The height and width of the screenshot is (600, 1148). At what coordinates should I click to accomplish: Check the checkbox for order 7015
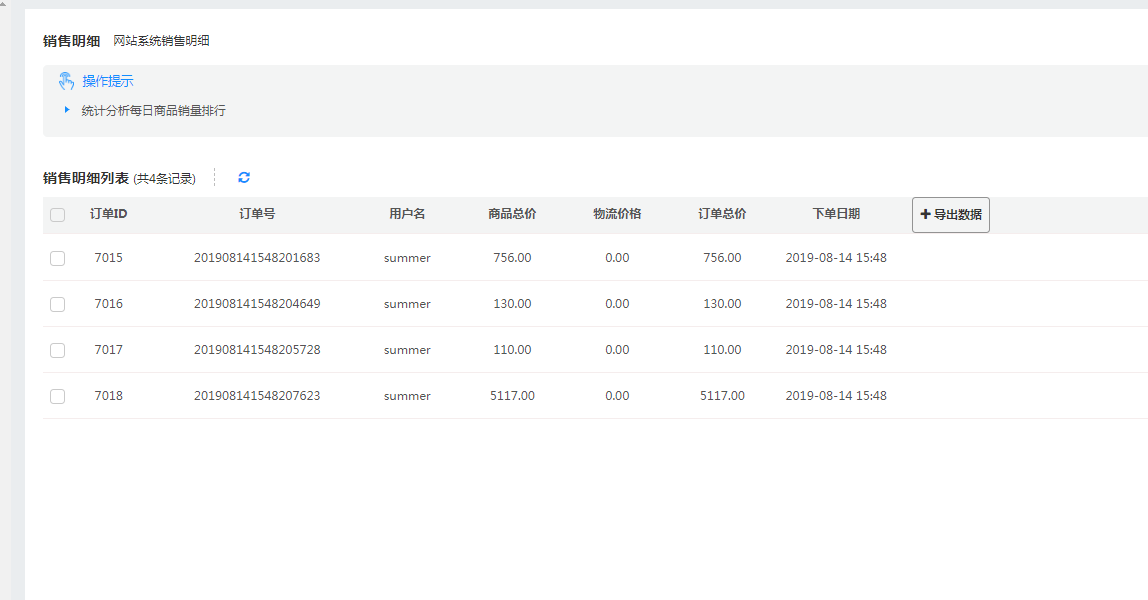(58, 258)
